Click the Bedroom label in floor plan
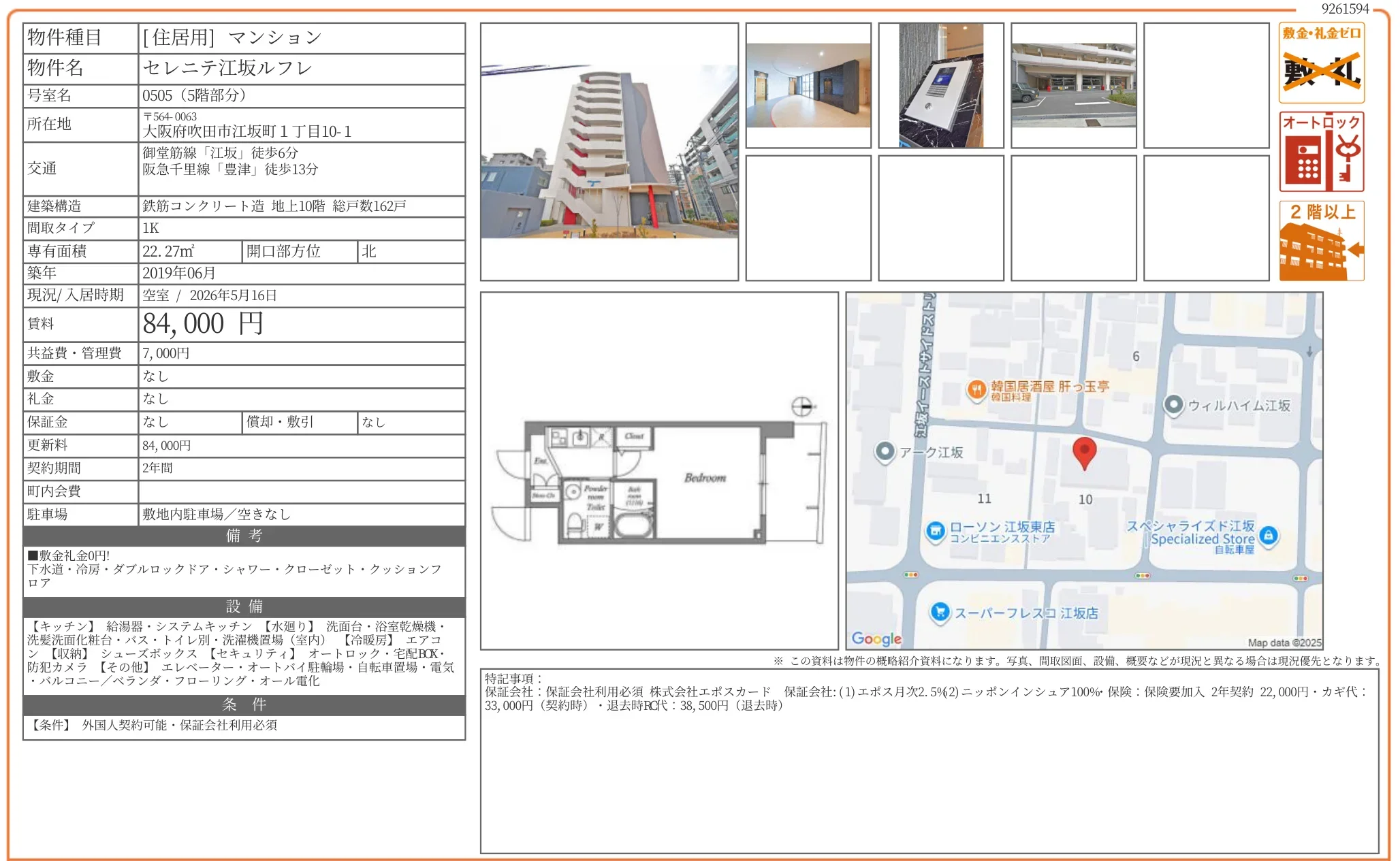The image size is (1400, 861). click(705, 478)
